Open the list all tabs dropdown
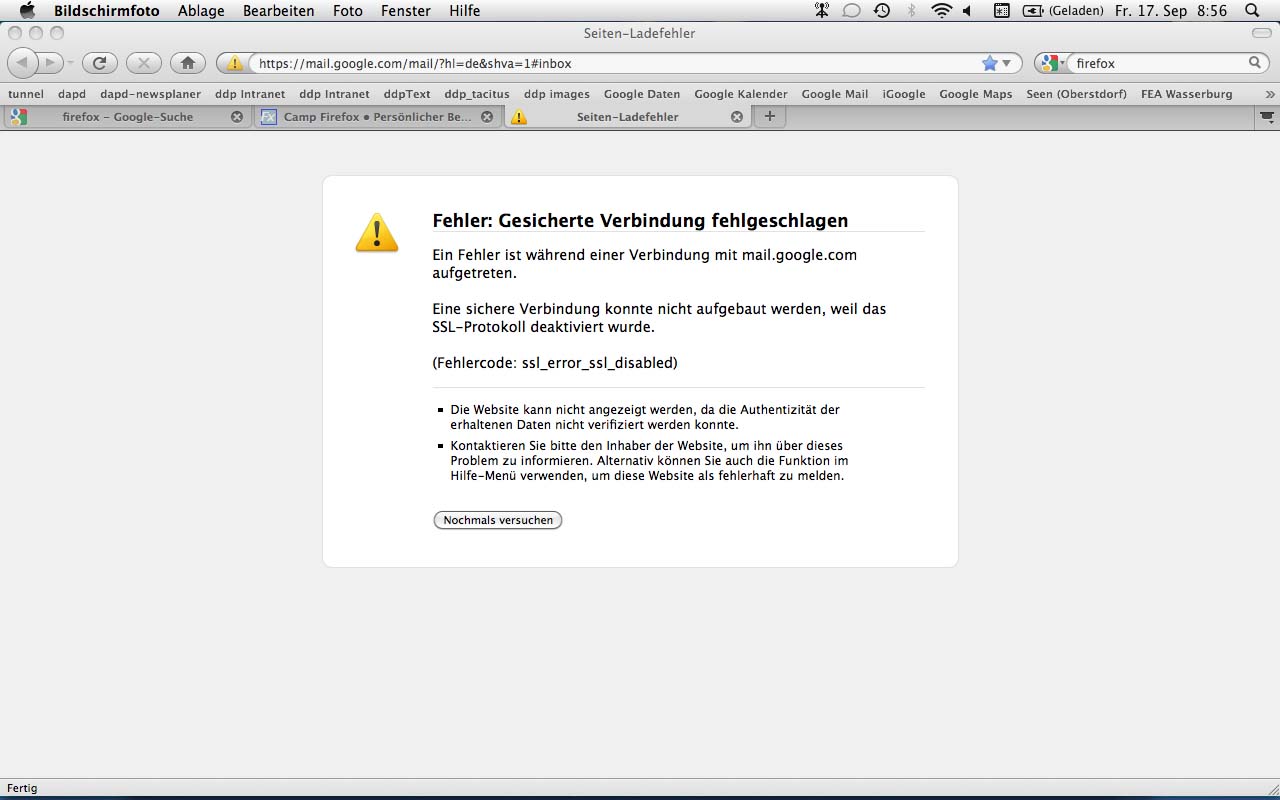 1266,117
